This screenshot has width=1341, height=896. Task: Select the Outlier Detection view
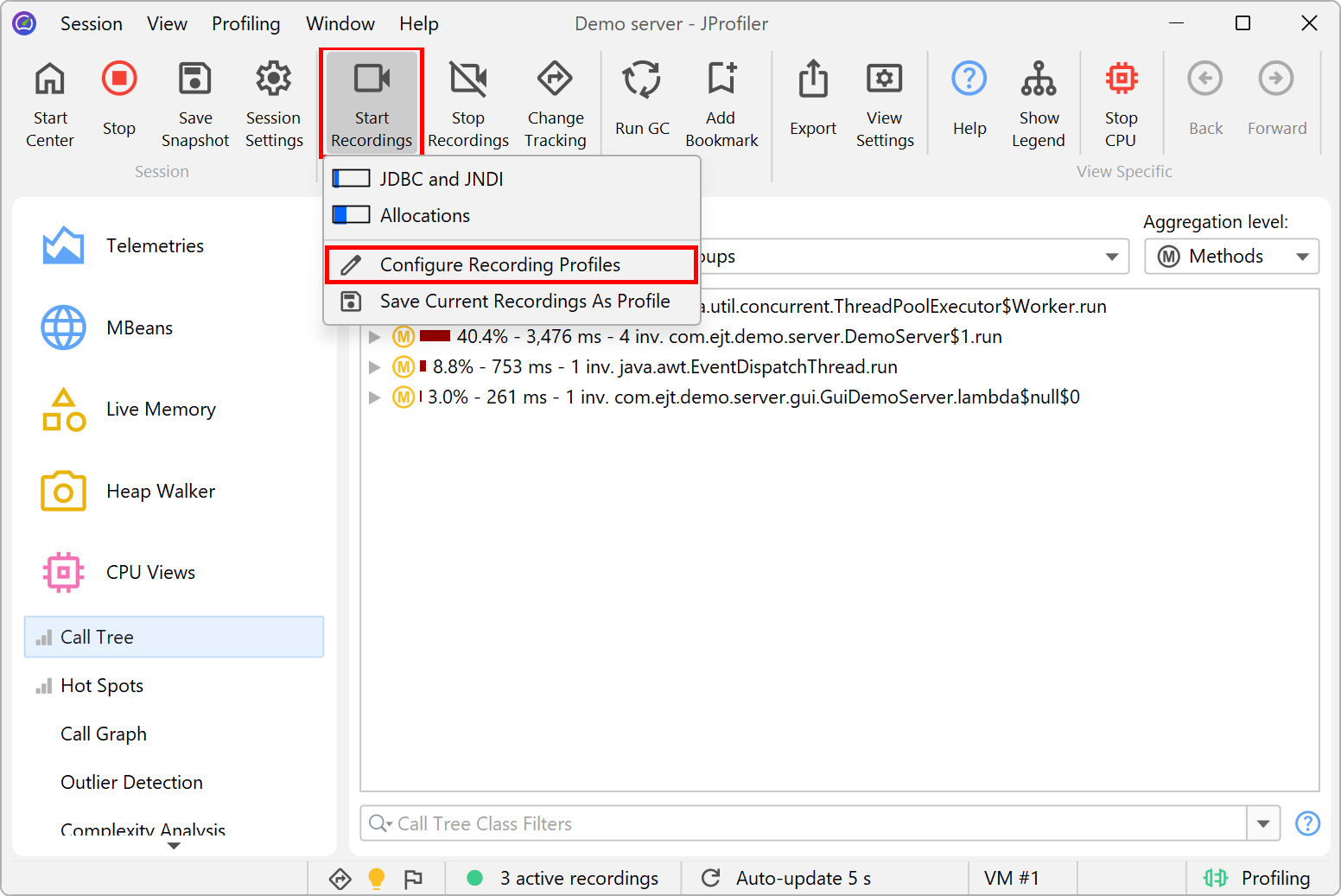point(175,783)
